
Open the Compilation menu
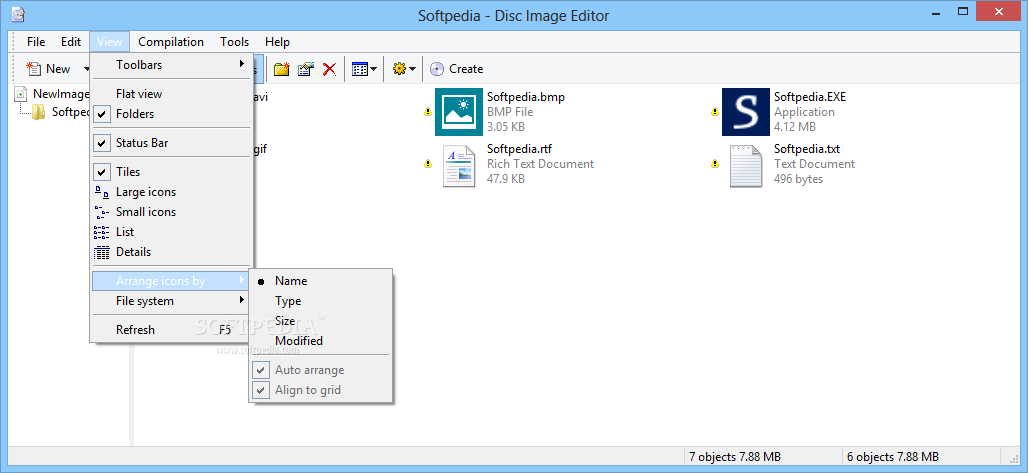point(171,42)
